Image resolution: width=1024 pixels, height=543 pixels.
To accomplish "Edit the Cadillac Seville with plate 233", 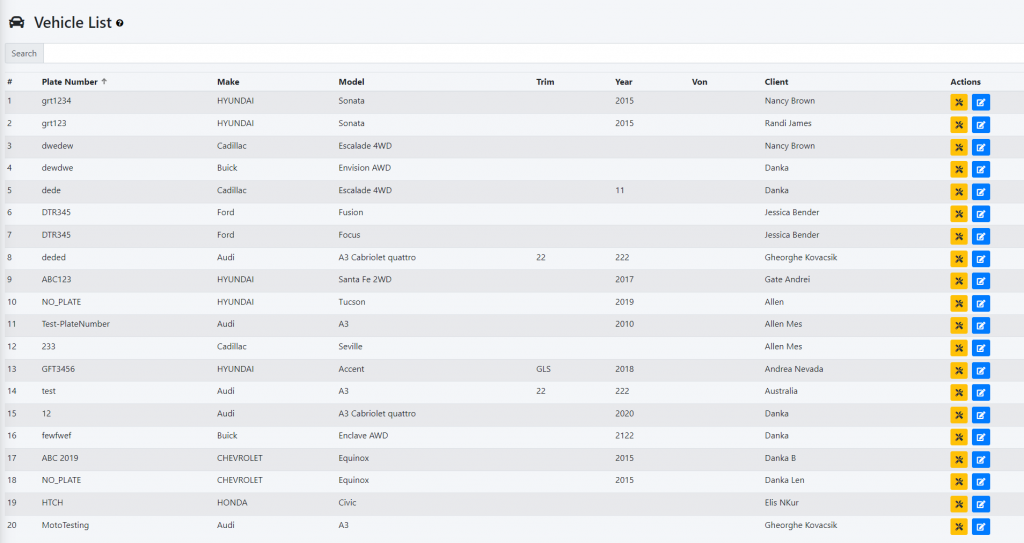I will tap(980, 347).
